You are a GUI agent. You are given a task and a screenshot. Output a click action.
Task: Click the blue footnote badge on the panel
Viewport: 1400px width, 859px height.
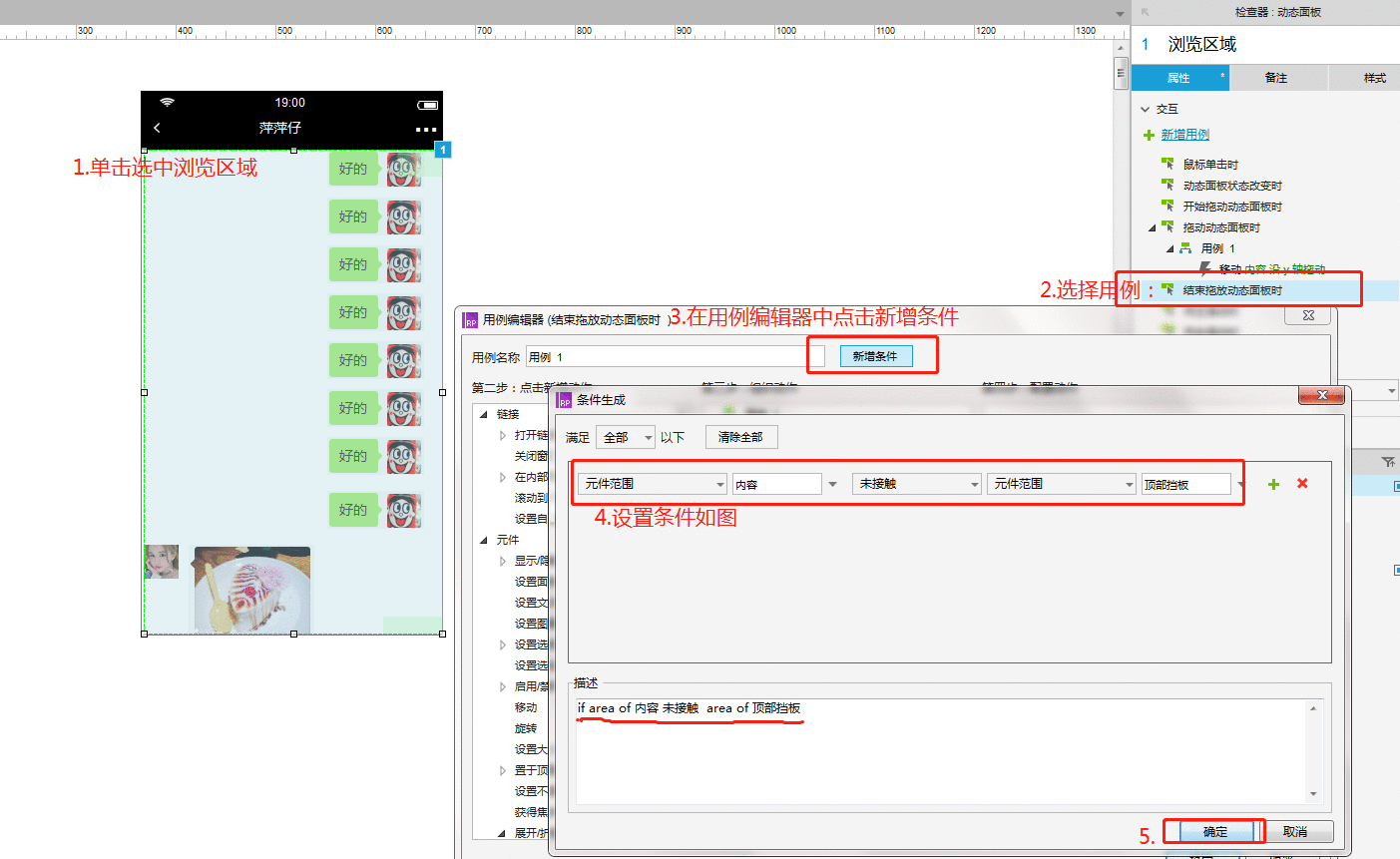click(443, 150)
